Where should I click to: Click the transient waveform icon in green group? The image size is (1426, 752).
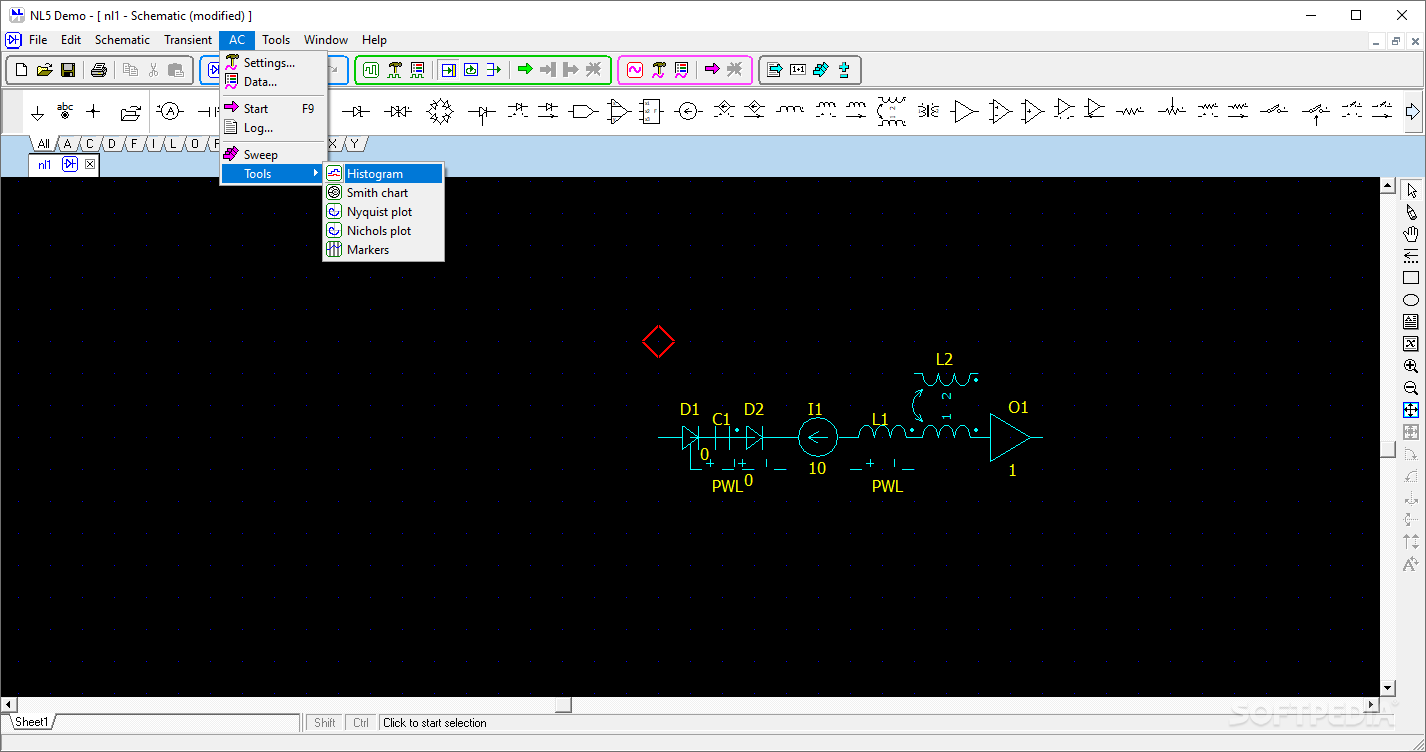371,70
